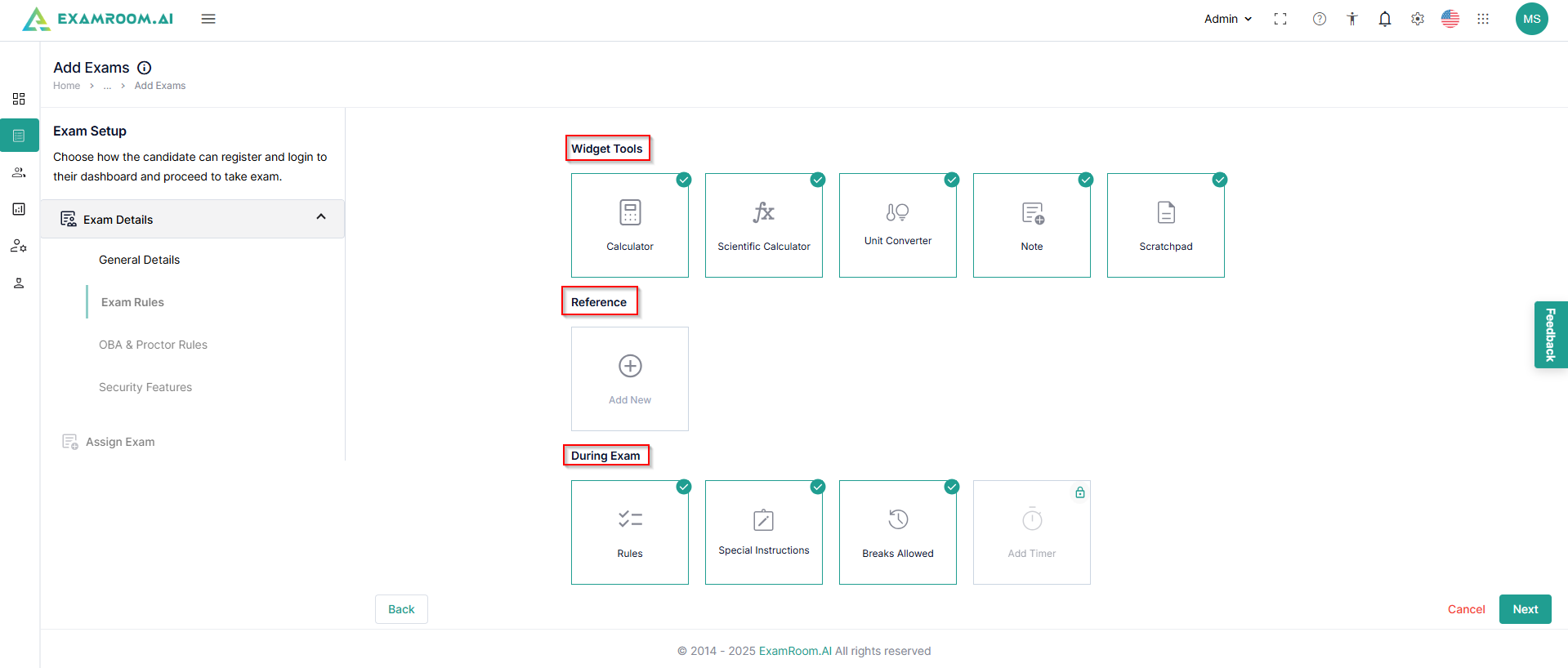Open the help question mark icon
This screenshot has width=1568, height=668.
coord(1320,19)
